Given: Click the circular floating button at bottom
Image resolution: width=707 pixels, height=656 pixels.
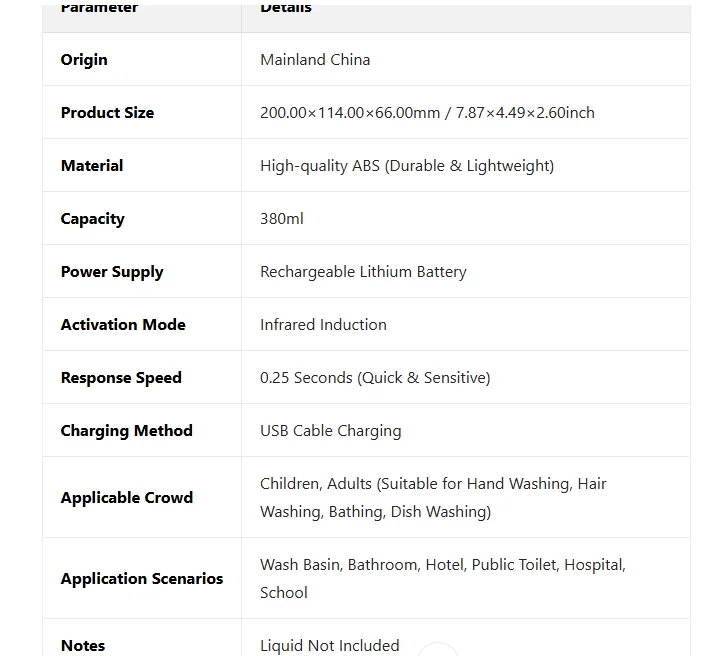Looking at the screenshot, I should click(437, 651).
